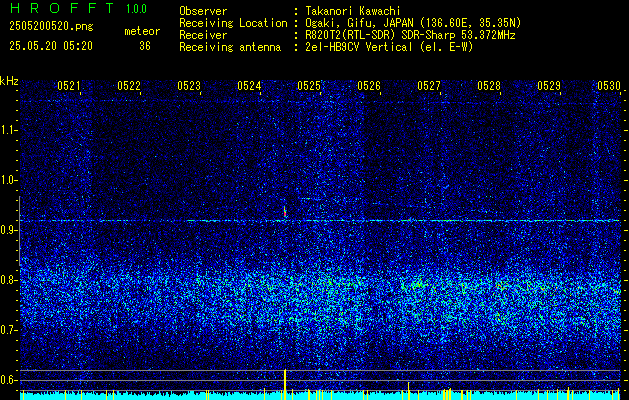Image resolution: width=629 pixels, height=400 pixels.
Task: Click the meteor label
Action: pyautogui.click(x=142, y=31)
